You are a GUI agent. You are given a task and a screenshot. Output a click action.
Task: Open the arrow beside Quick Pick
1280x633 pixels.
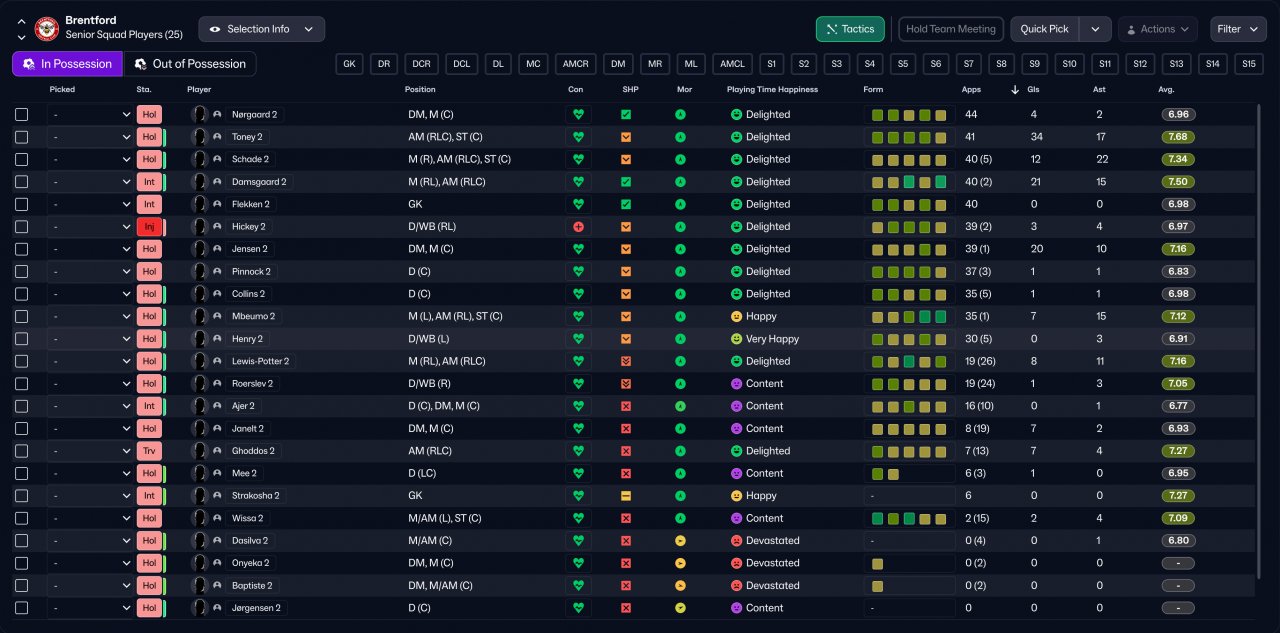tap(1096, 29)
